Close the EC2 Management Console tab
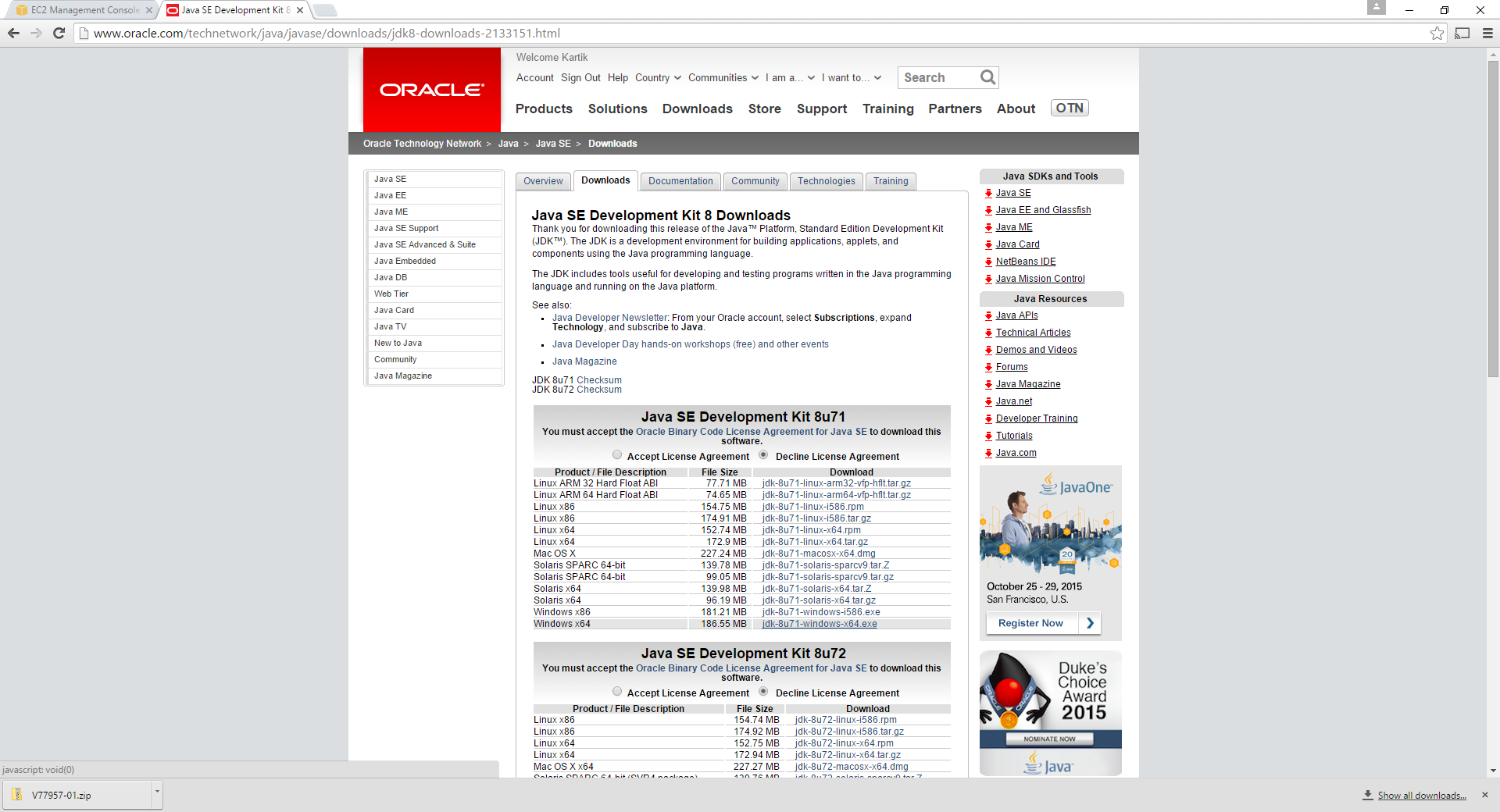Screen dimensions: 1500x812 click(x=148, y=10)
